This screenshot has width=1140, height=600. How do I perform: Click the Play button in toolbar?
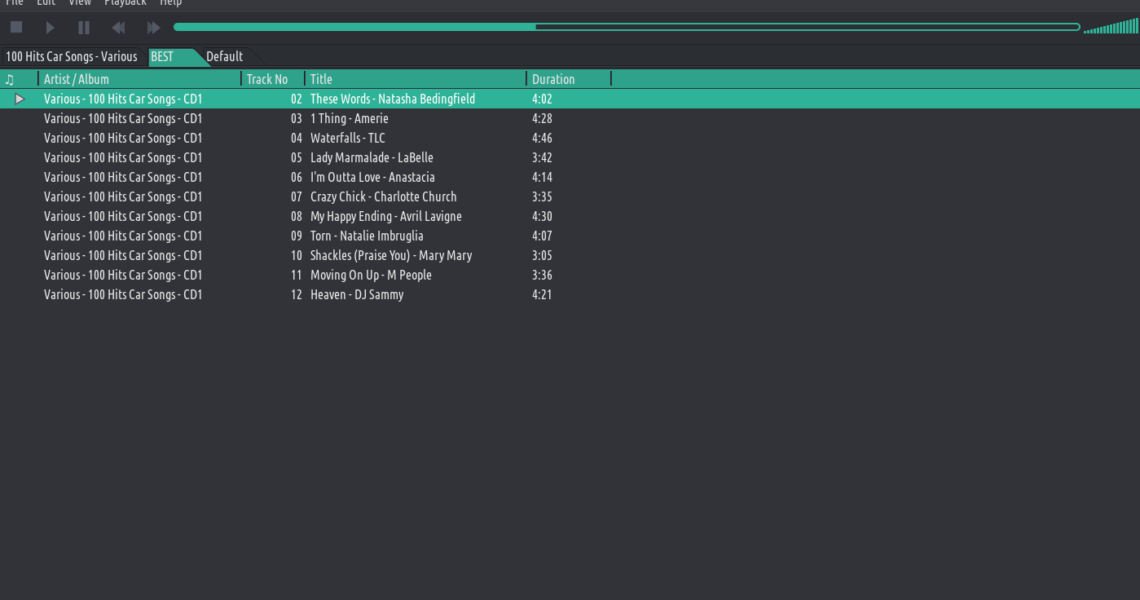[x=50, y=28]
